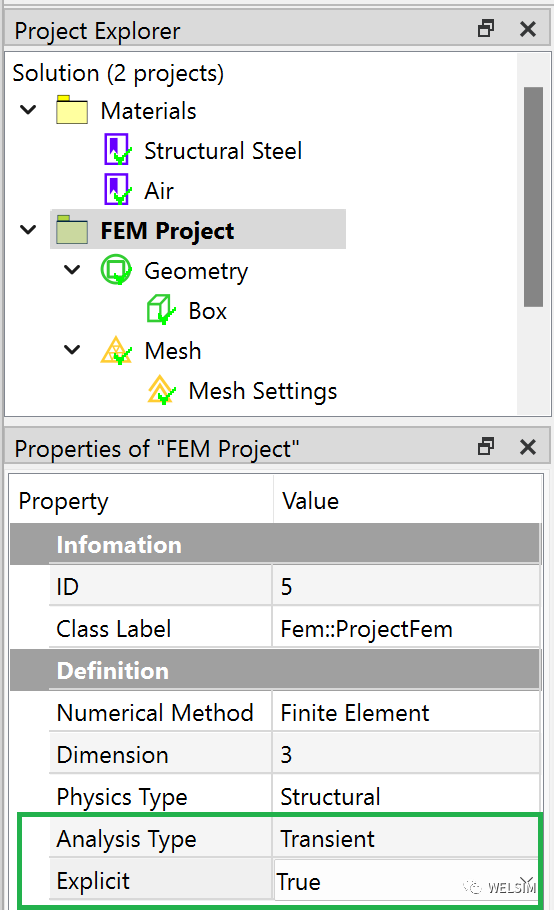Collapse the Materials tree node
Screen dimensions: 554x910
28,110
